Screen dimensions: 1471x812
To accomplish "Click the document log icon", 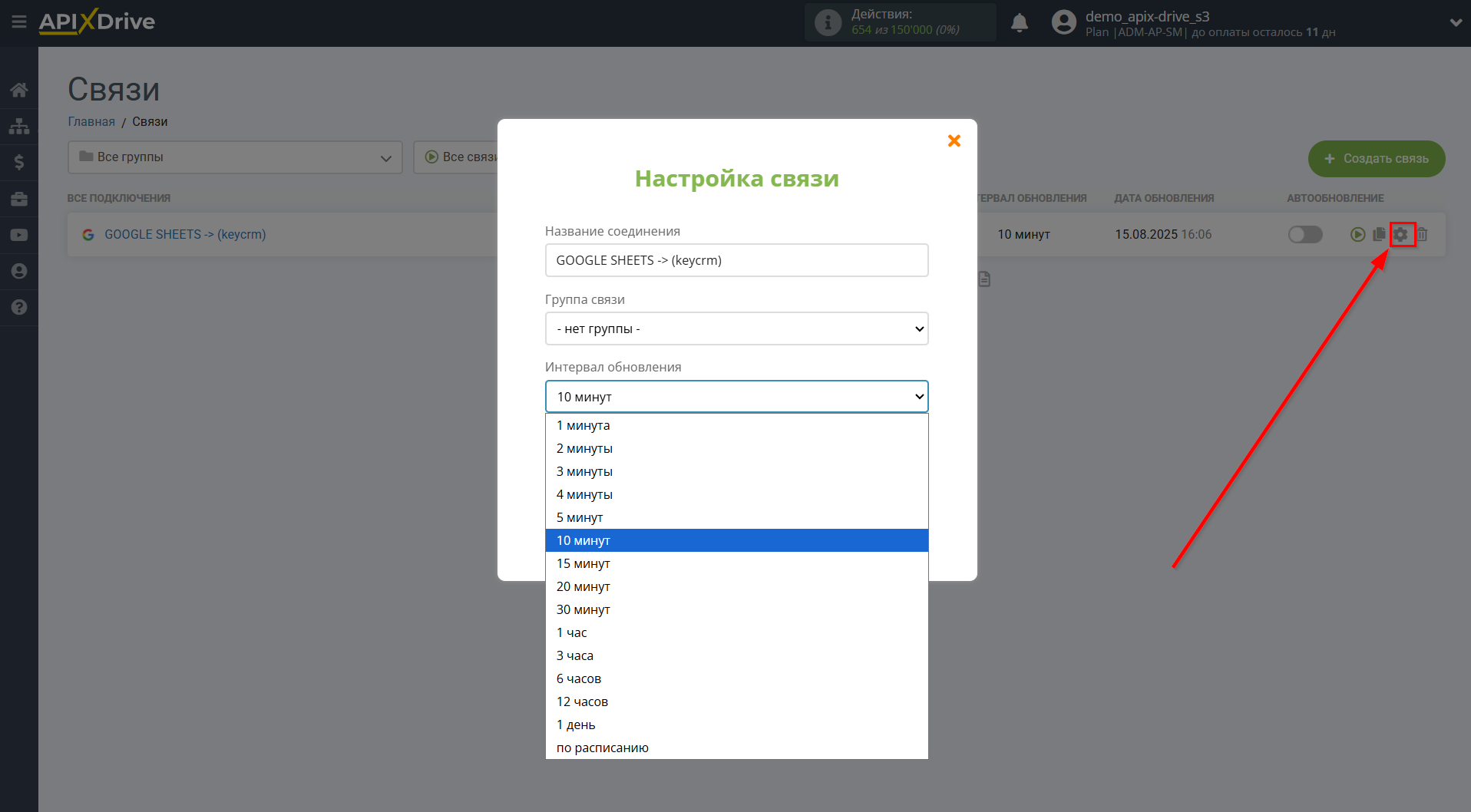I will click(985, 279).
